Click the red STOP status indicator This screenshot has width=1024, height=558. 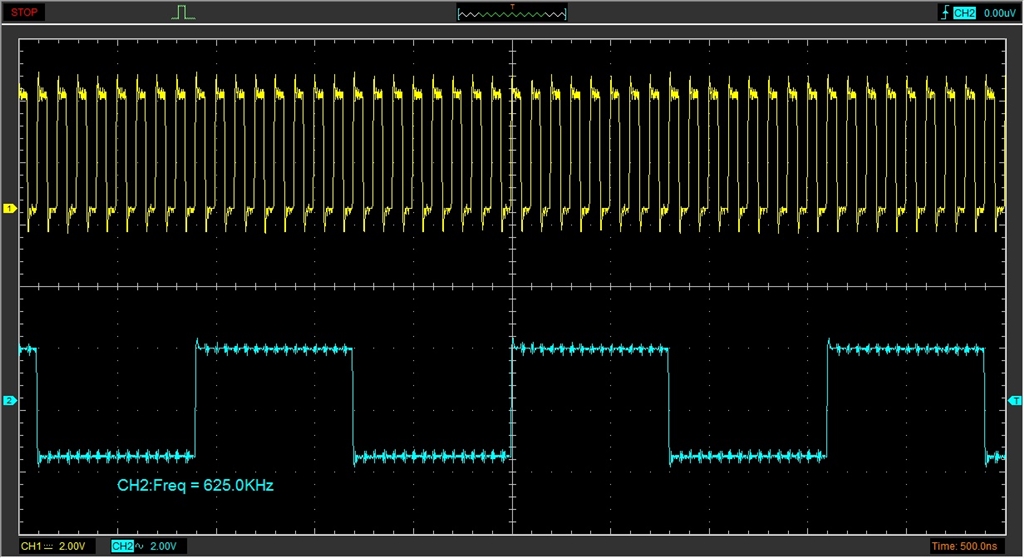(24, 12)
